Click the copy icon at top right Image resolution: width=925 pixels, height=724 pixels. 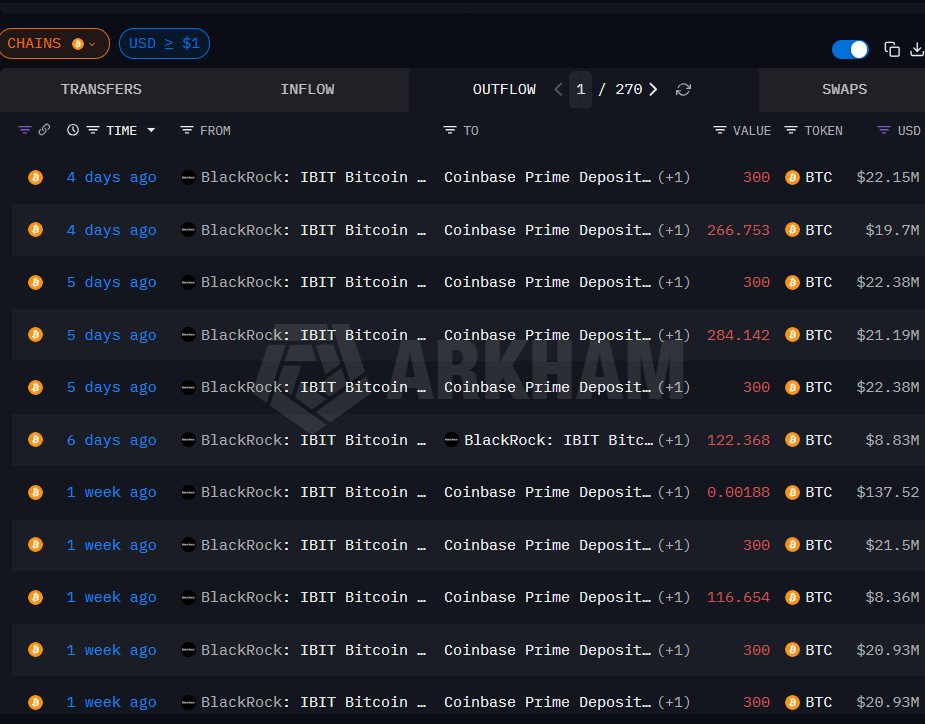[x=891, y=50]
